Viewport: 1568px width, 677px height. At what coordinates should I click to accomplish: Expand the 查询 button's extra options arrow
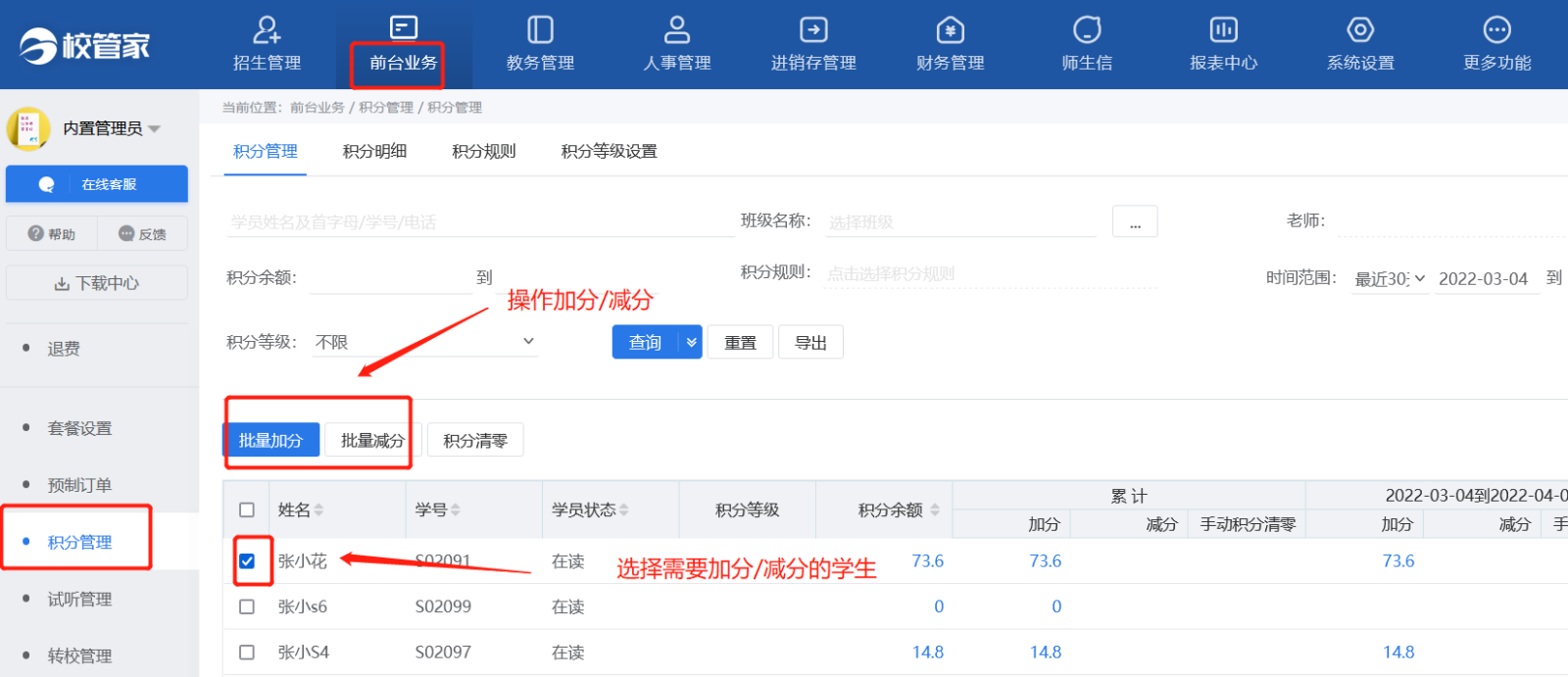tap(691, 342)
